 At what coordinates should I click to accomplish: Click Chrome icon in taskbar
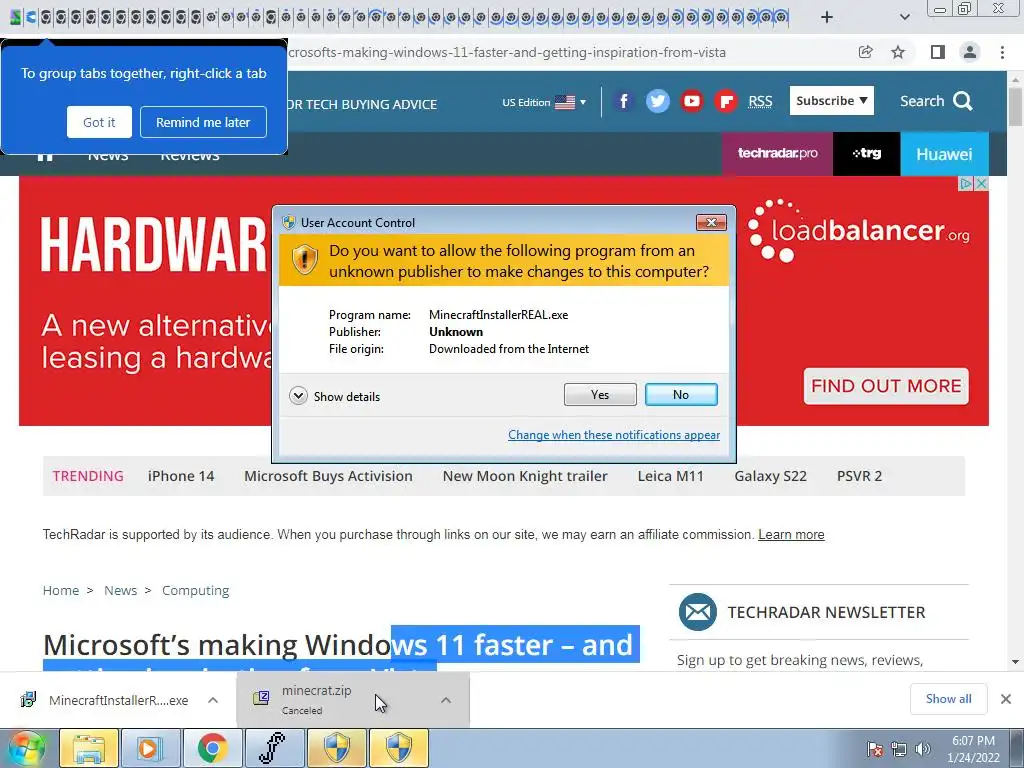point(212,748)
